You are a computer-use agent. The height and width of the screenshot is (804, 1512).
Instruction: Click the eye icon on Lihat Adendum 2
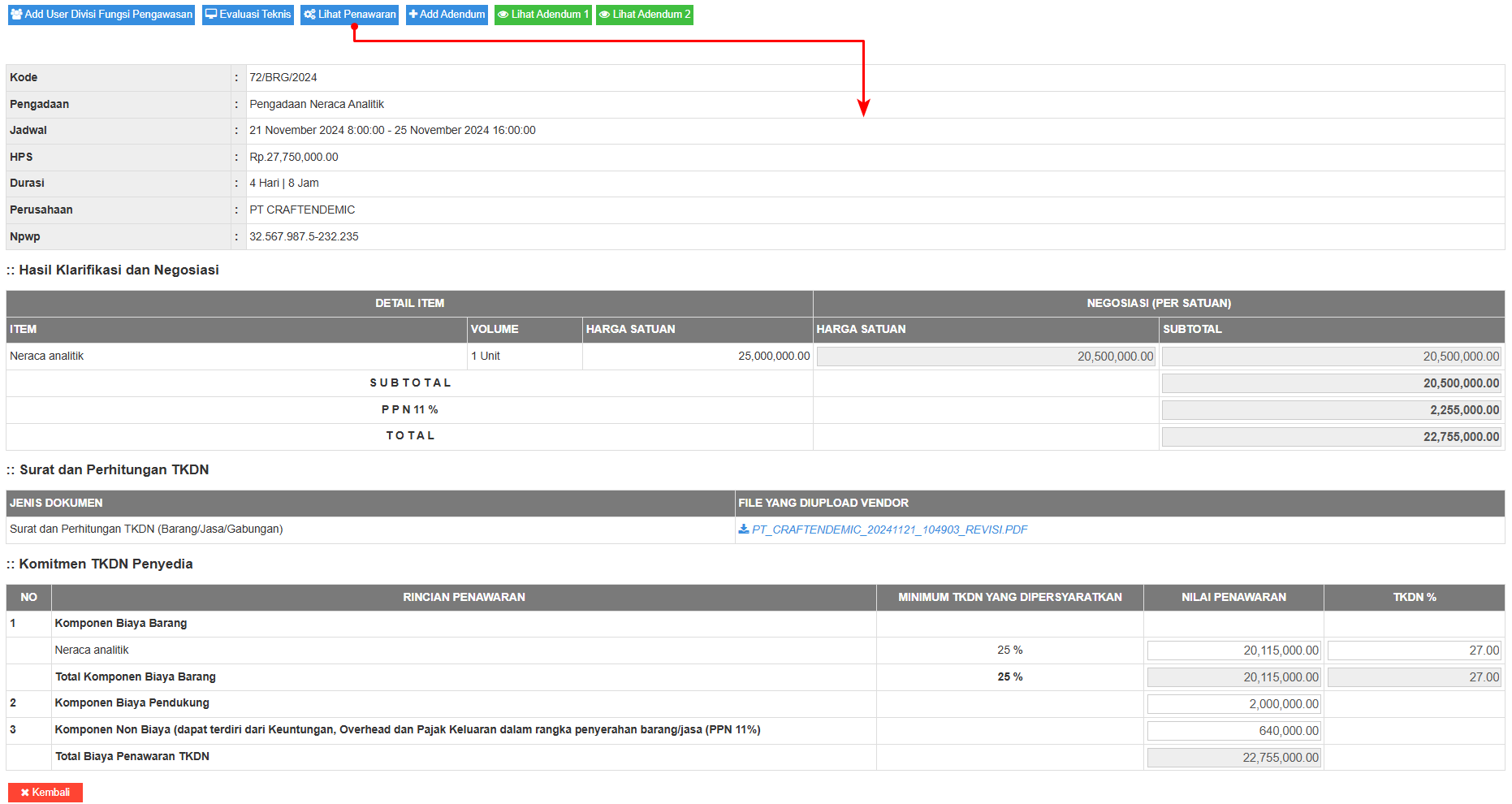click(x=605, y=15)
